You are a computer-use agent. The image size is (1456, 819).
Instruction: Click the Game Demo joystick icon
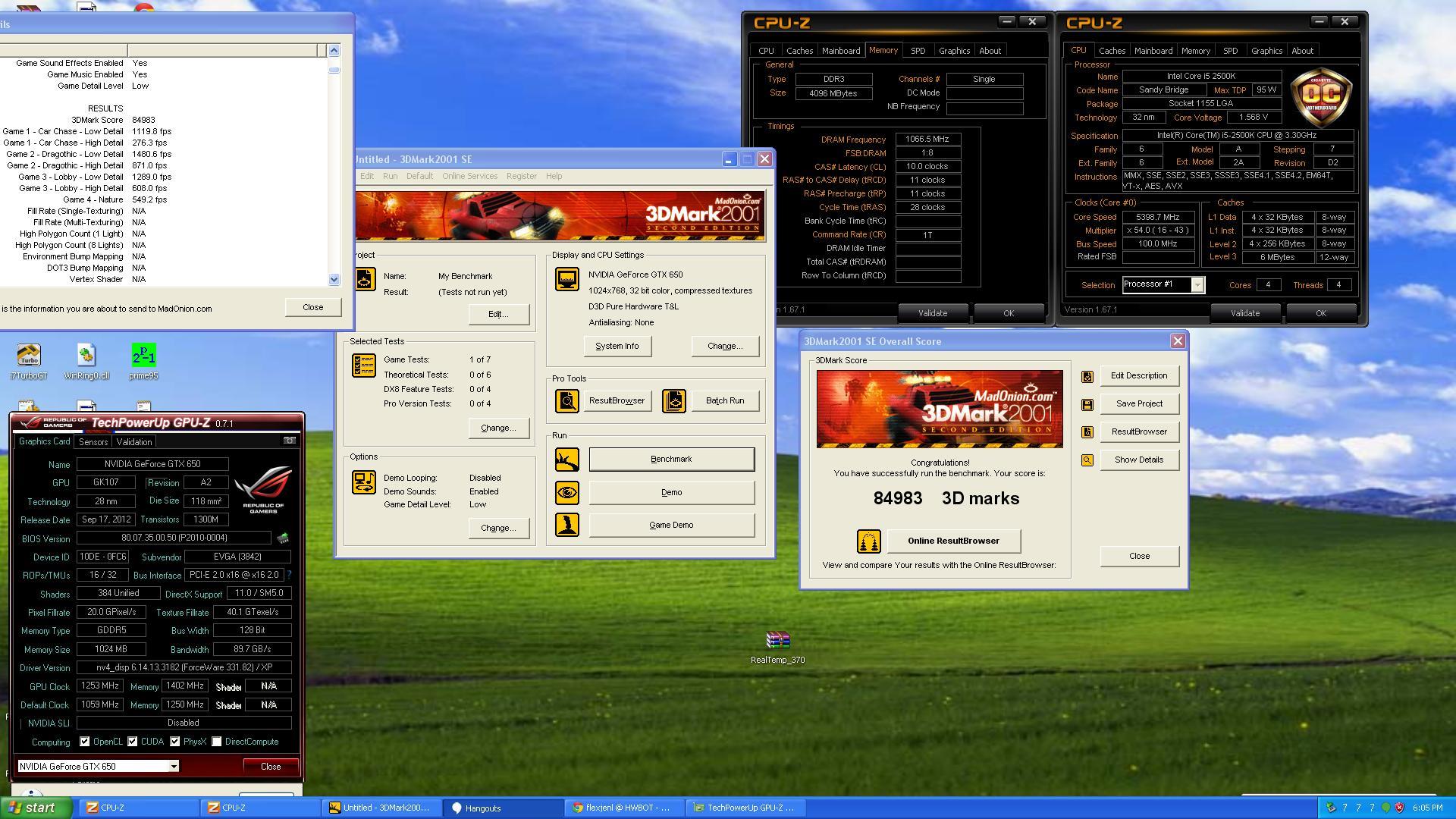pos(566,525)
